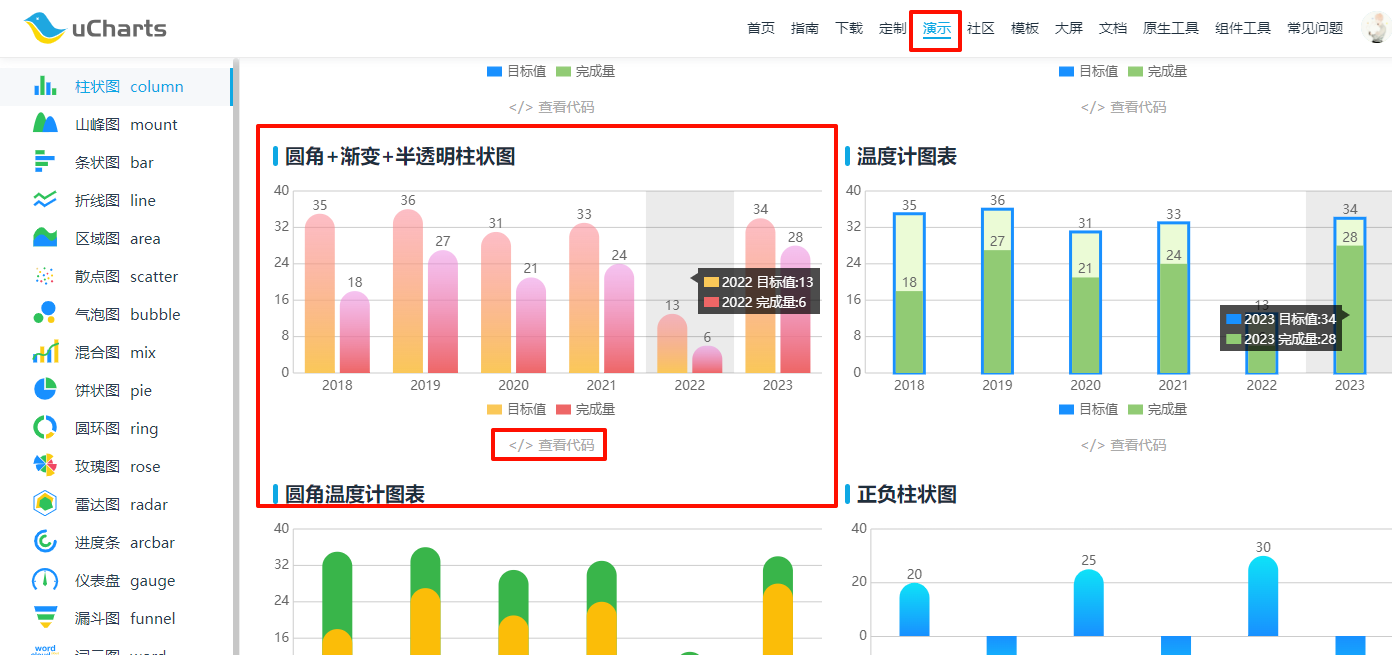Open the 常见问题 FAQ page
The height and width of the screenshot is (655, 1392).
pyautogui.click(x=1315, y=28)
